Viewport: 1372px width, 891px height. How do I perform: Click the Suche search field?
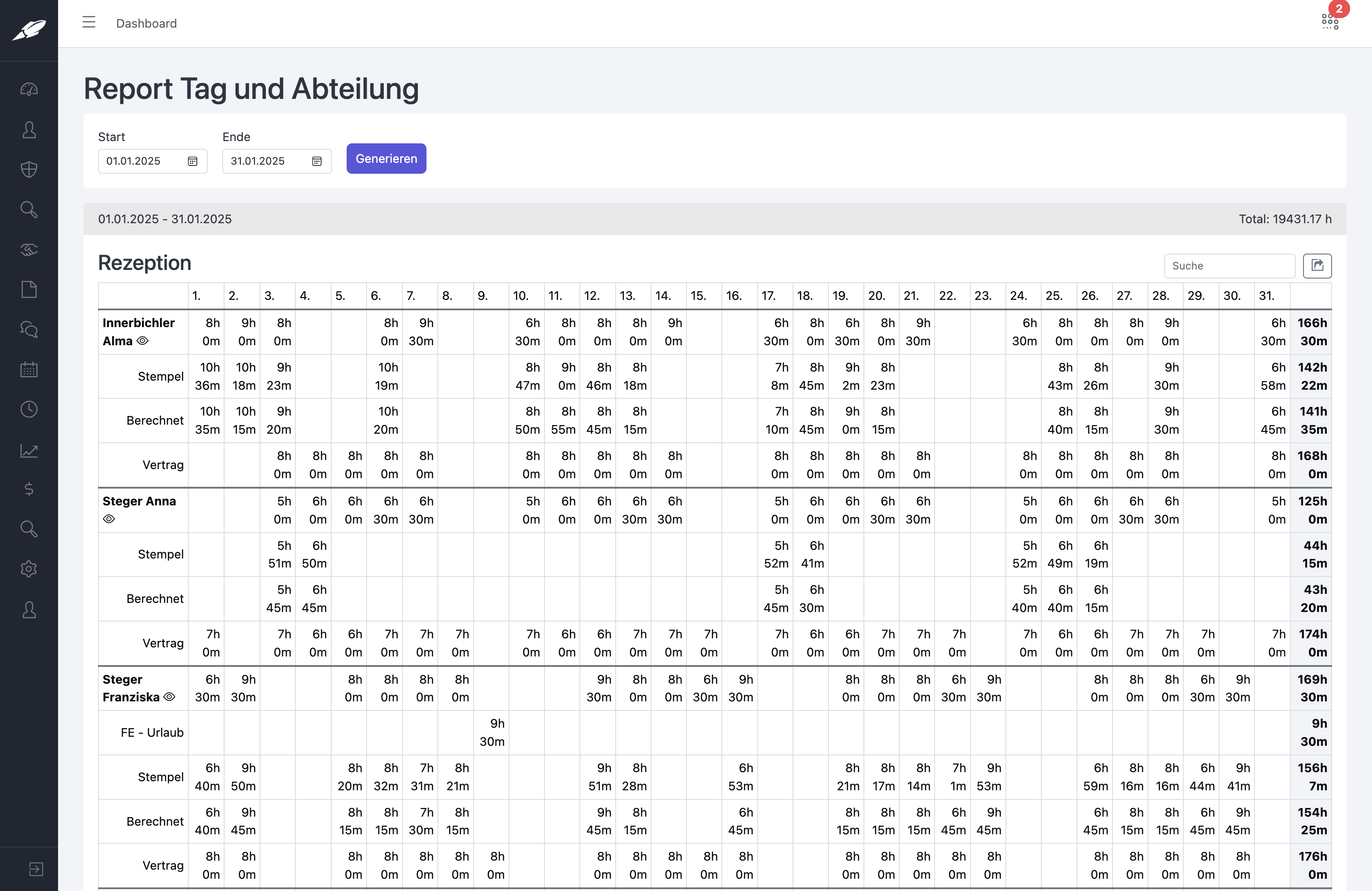pyautogui.click(x=1229, y=266)
